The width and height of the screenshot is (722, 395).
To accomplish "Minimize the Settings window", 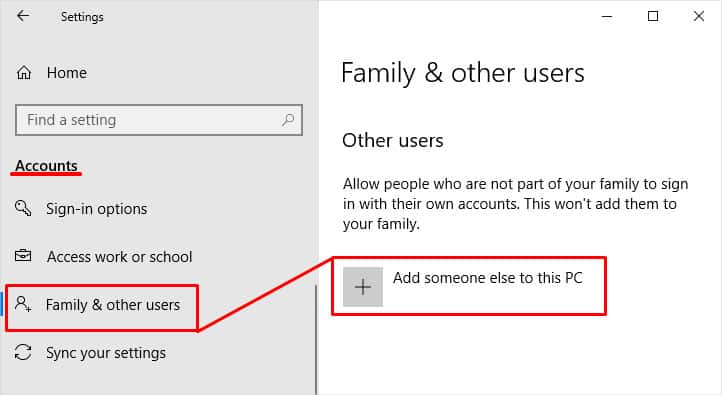I will (x=607, y=17).
